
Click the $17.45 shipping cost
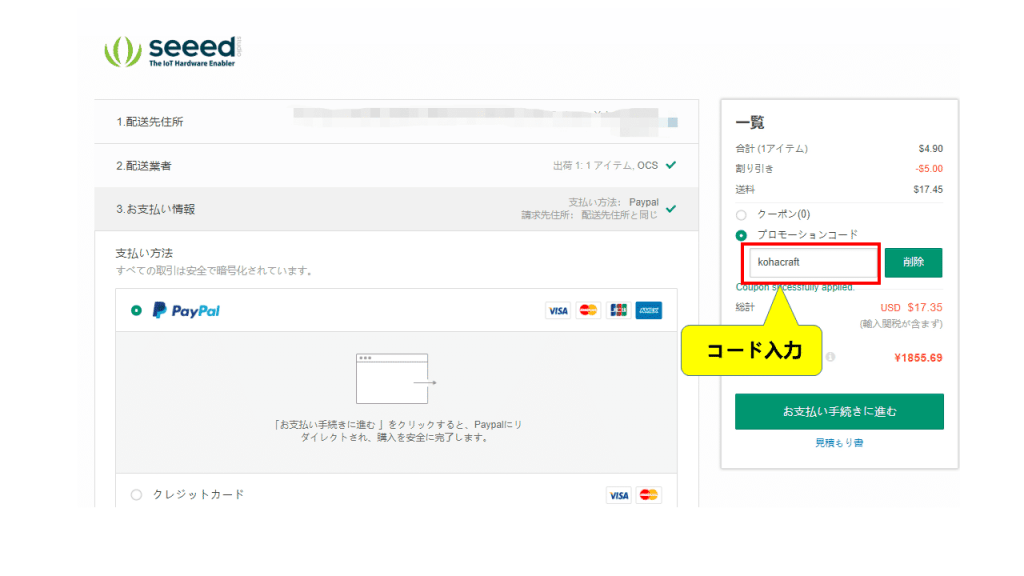pyautogui.click(x=928, y=189)
